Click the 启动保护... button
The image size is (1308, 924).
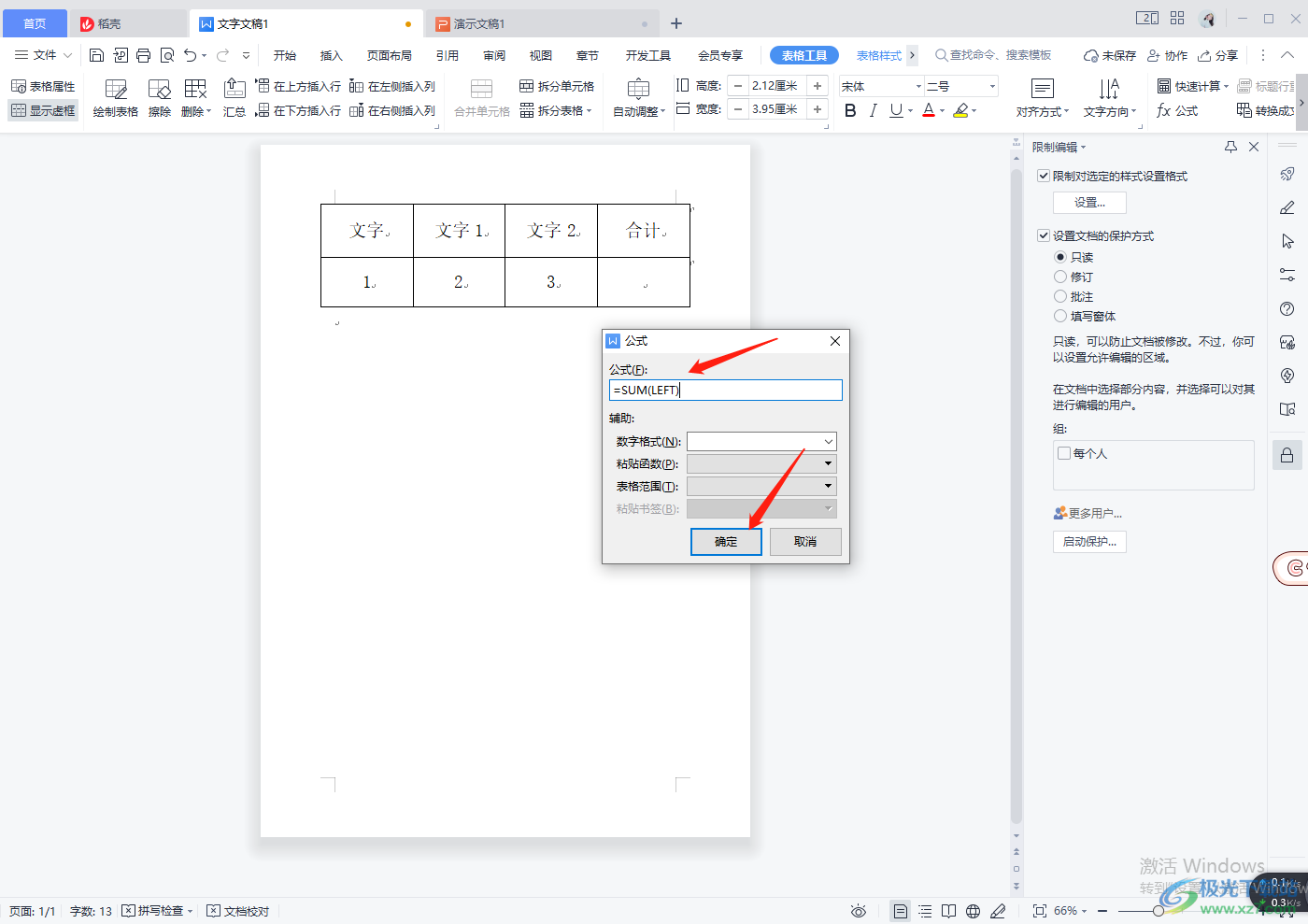click(x=1089, y=542)
